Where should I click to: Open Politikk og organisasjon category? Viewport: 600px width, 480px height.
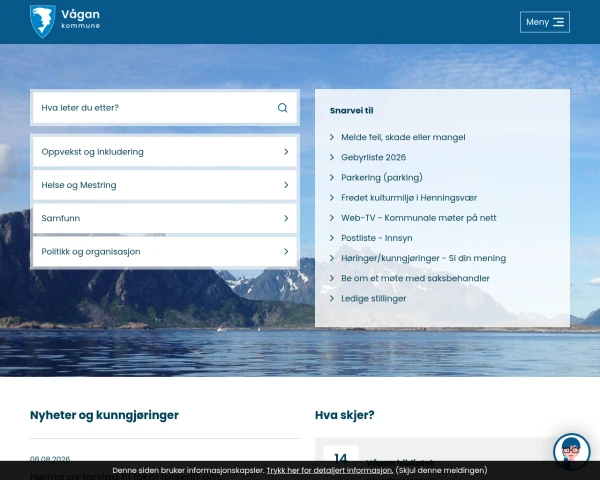coord(165,252)
